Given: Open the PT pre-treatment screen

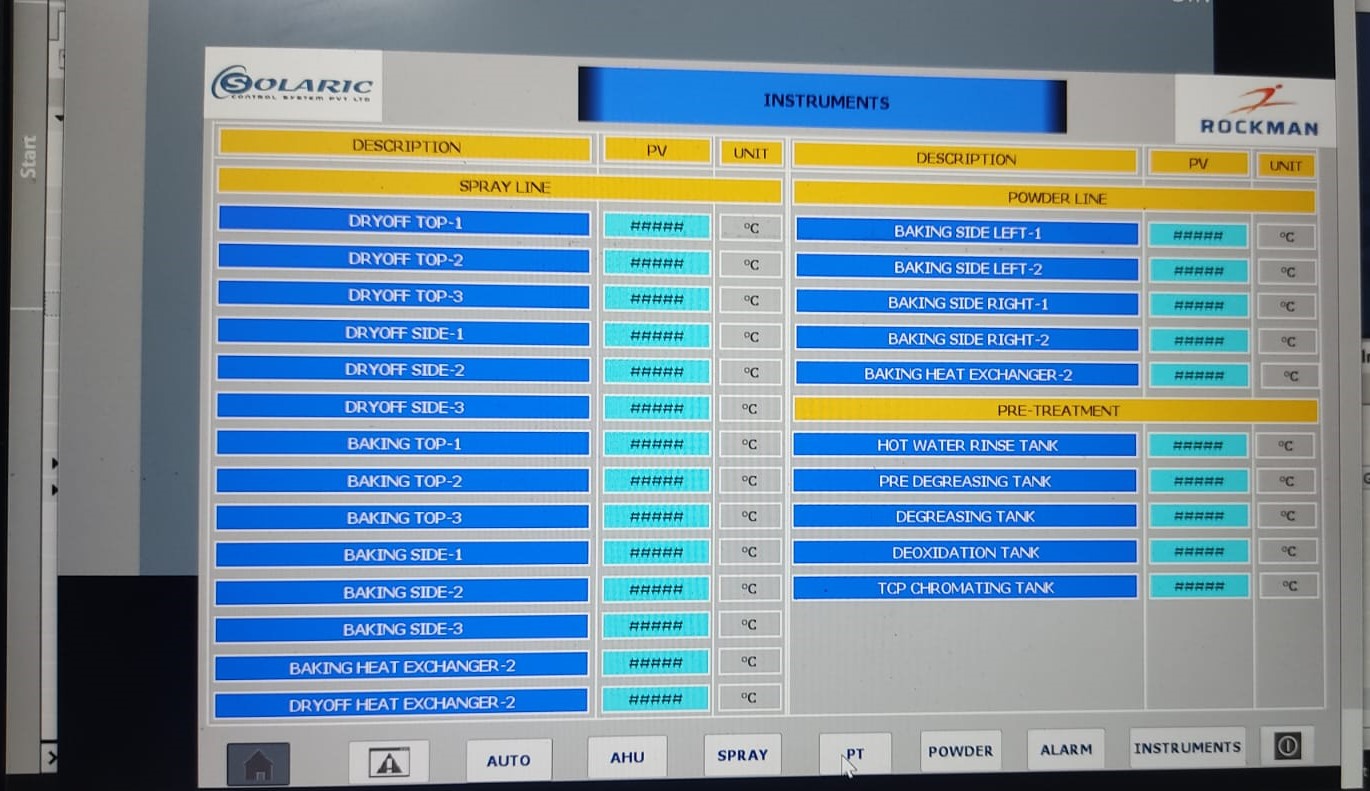Looking at the screenshot, I should point(855,754).
